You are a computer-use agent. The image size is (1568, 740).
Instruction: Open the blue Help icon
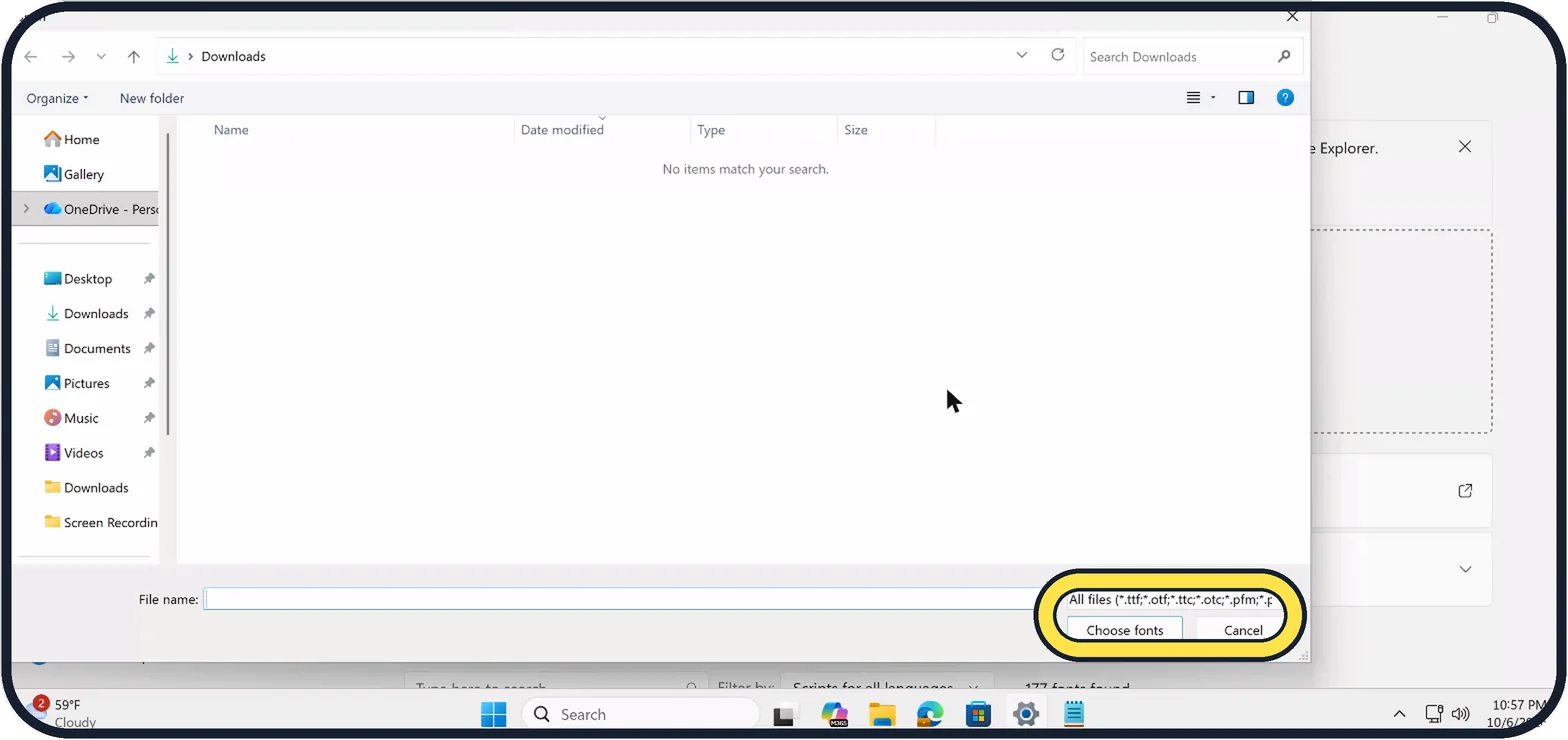tap(1286, 97)
